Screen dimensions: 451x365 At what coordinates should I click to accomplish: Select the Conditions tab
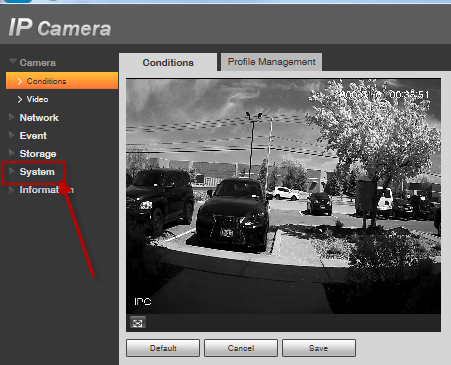pyautogui.click(x=168, y=62)
